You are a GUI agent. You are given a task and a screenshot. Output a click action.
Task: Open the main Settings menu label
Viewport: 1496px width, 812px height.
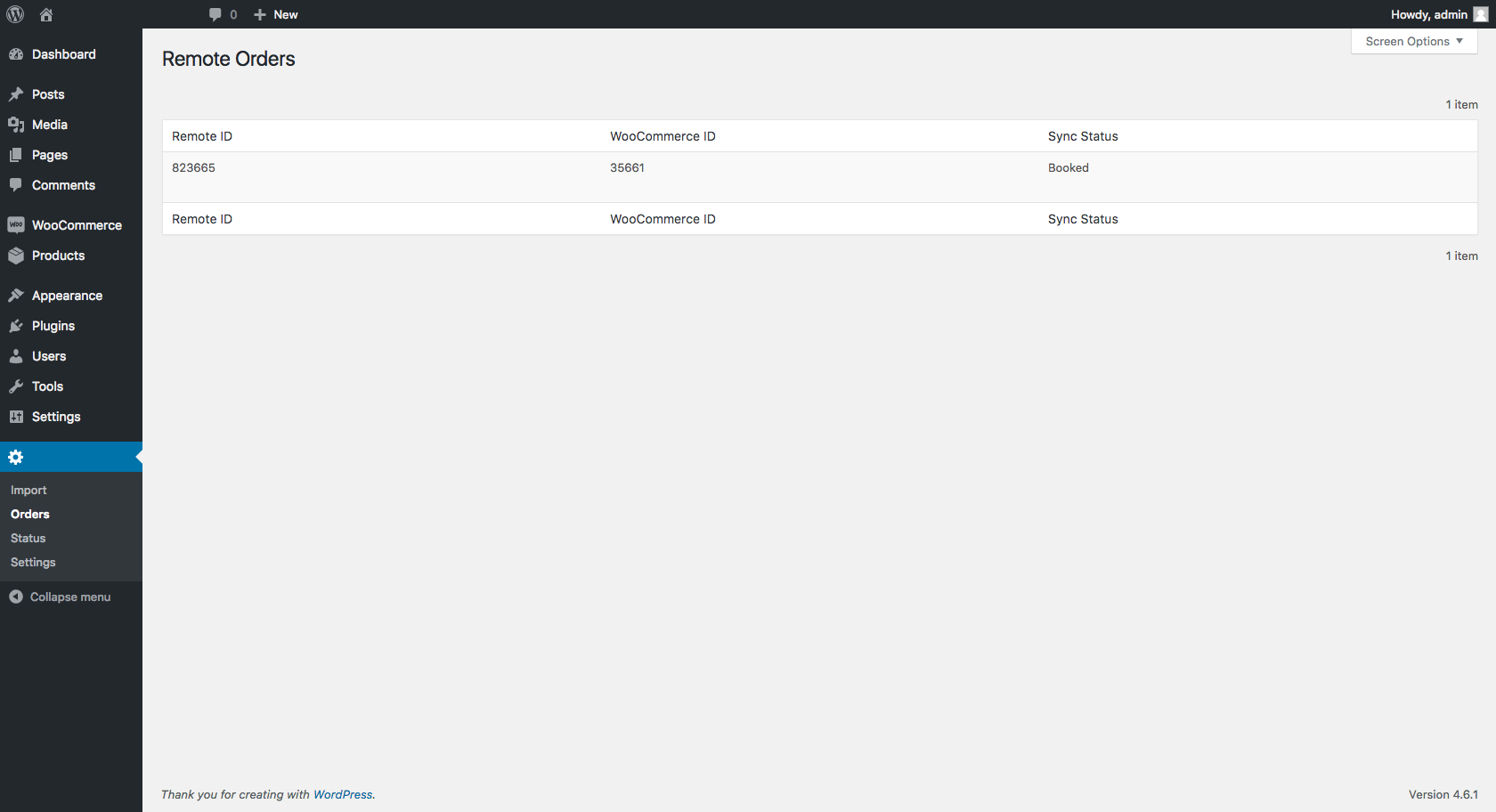56,417
